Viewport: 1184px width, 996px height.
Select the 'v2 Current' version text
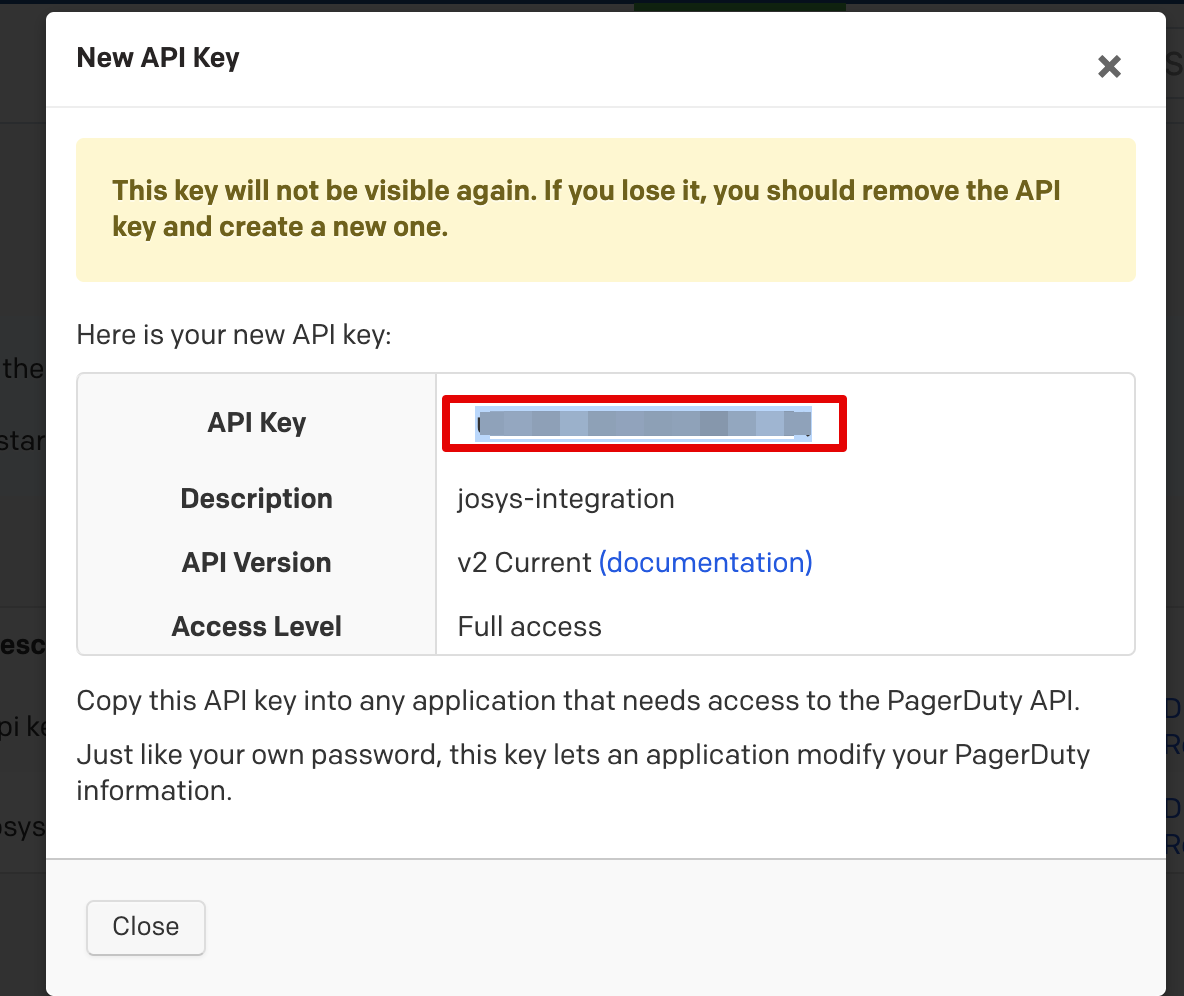click(x=524, y=563)
